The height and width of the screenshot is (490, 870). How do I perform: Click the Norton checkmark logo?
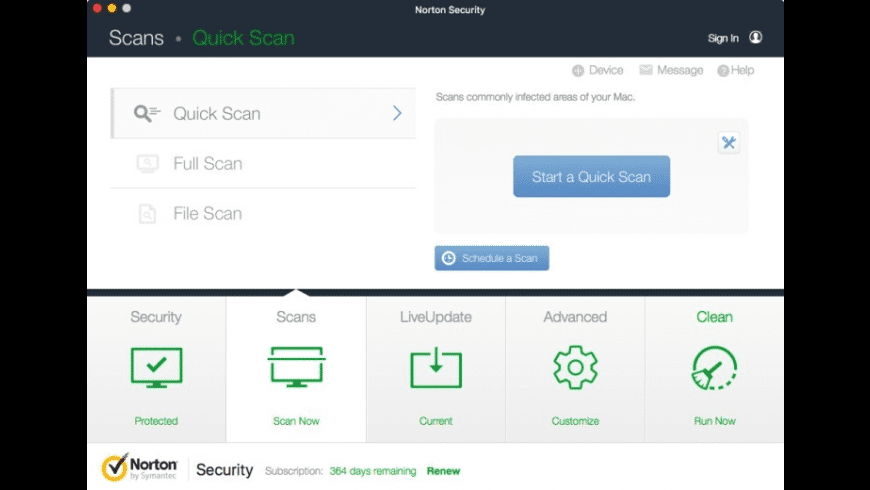pos(115,467)
